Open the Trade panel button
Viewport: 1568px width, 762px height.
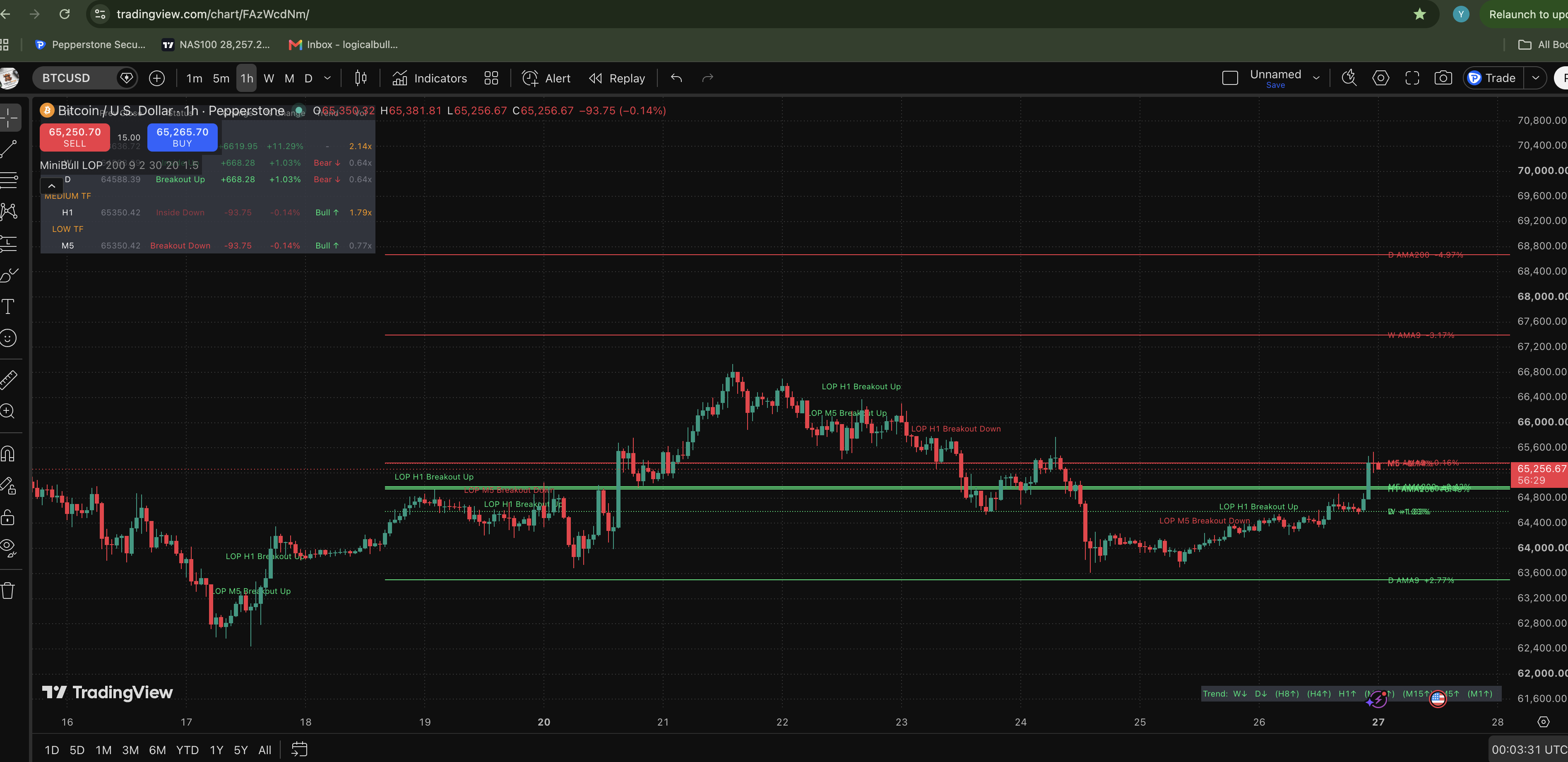[x=1494, y=78]
